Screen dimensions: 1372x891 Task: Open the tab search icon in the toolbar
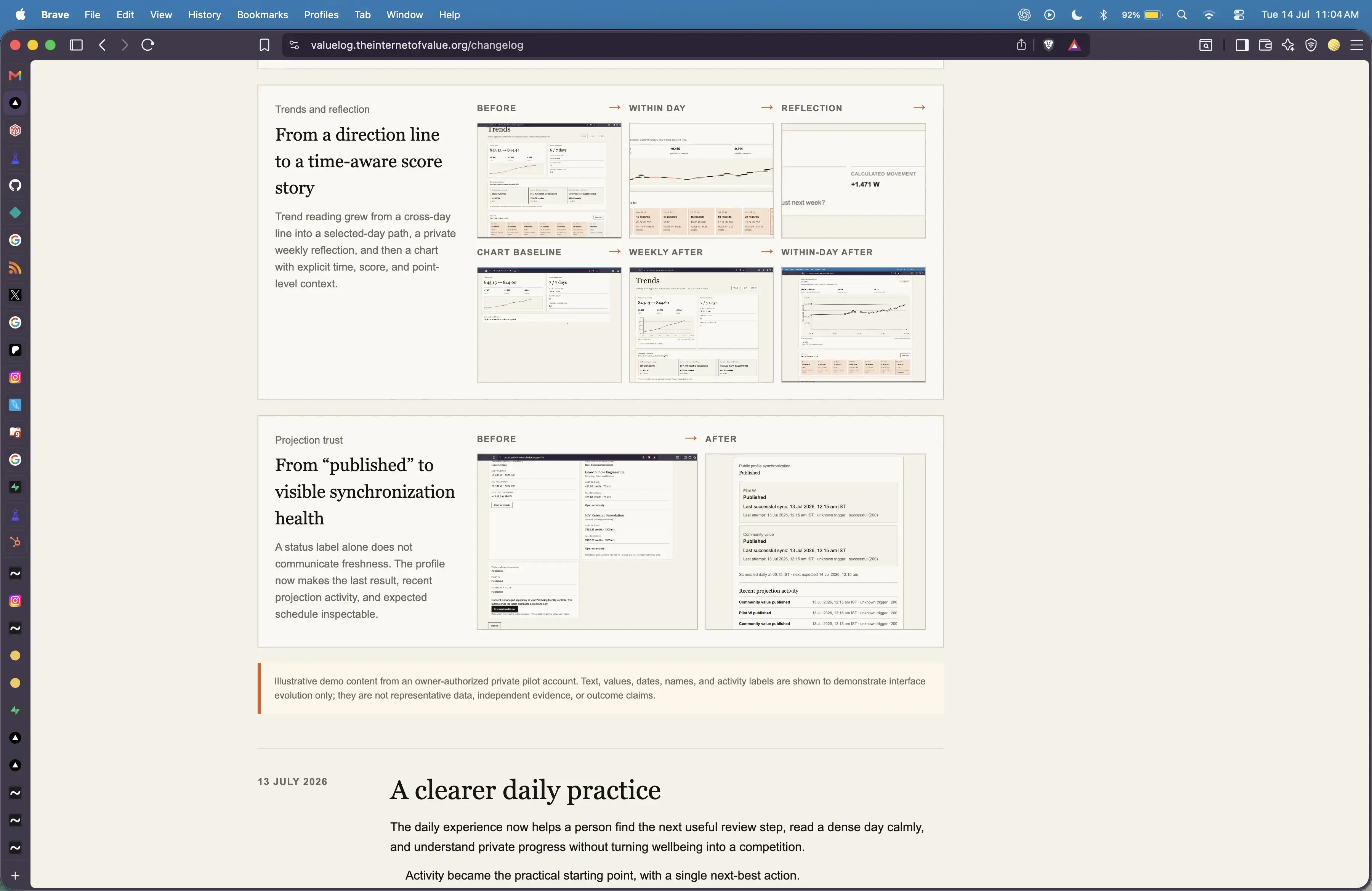pos(1206,45)
